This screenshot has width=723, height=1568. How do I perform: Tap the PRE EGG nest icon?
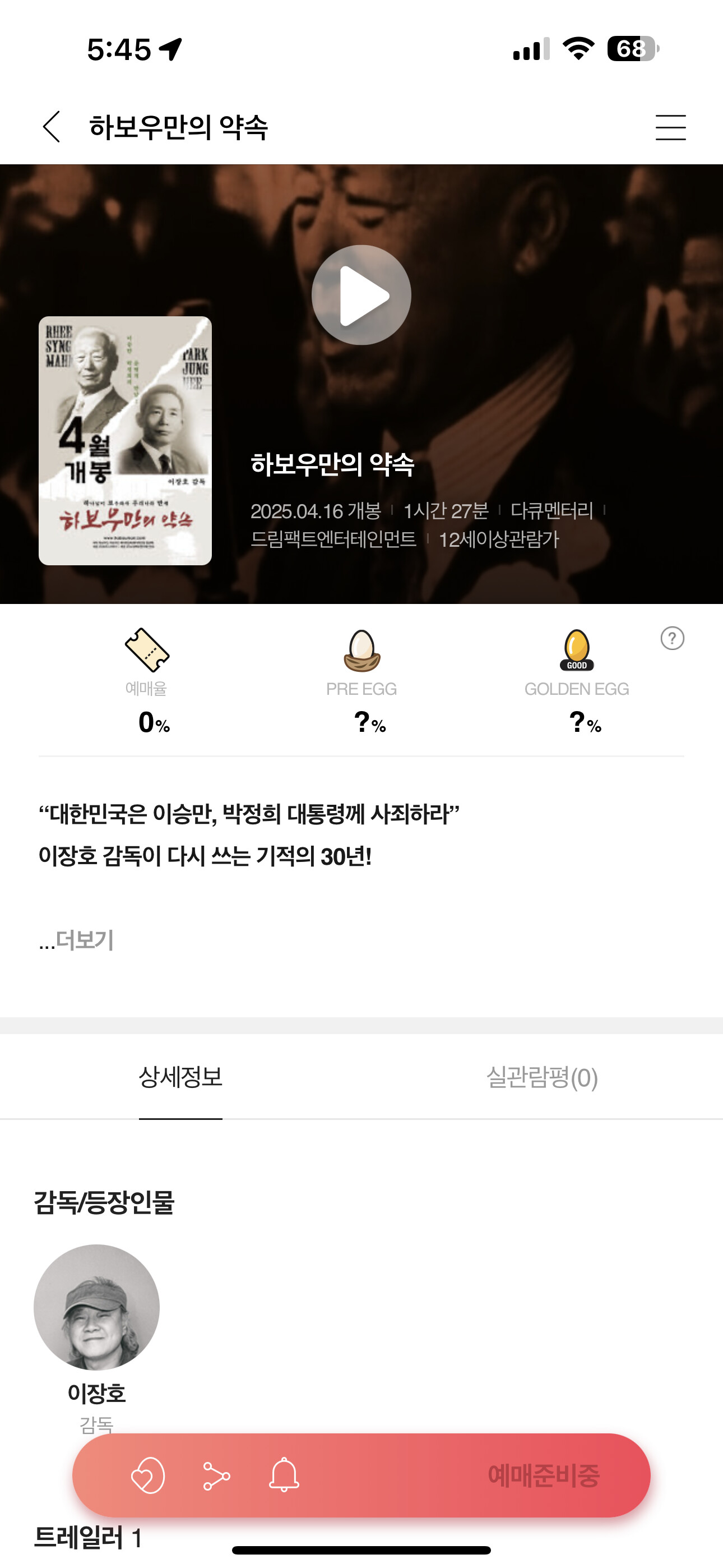[x=361, y=650]
